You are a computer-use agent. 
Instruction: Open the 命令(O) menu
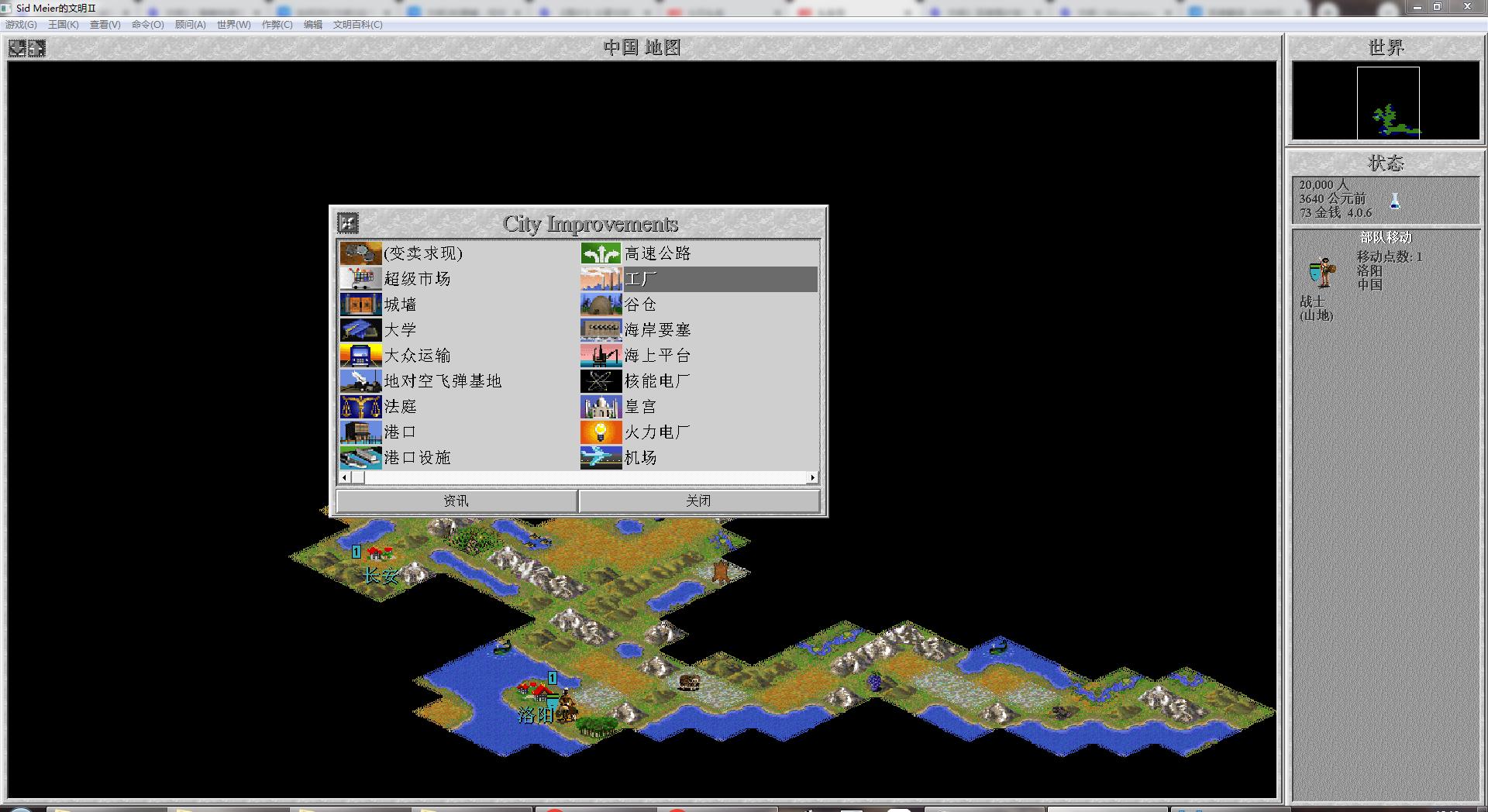148,25
